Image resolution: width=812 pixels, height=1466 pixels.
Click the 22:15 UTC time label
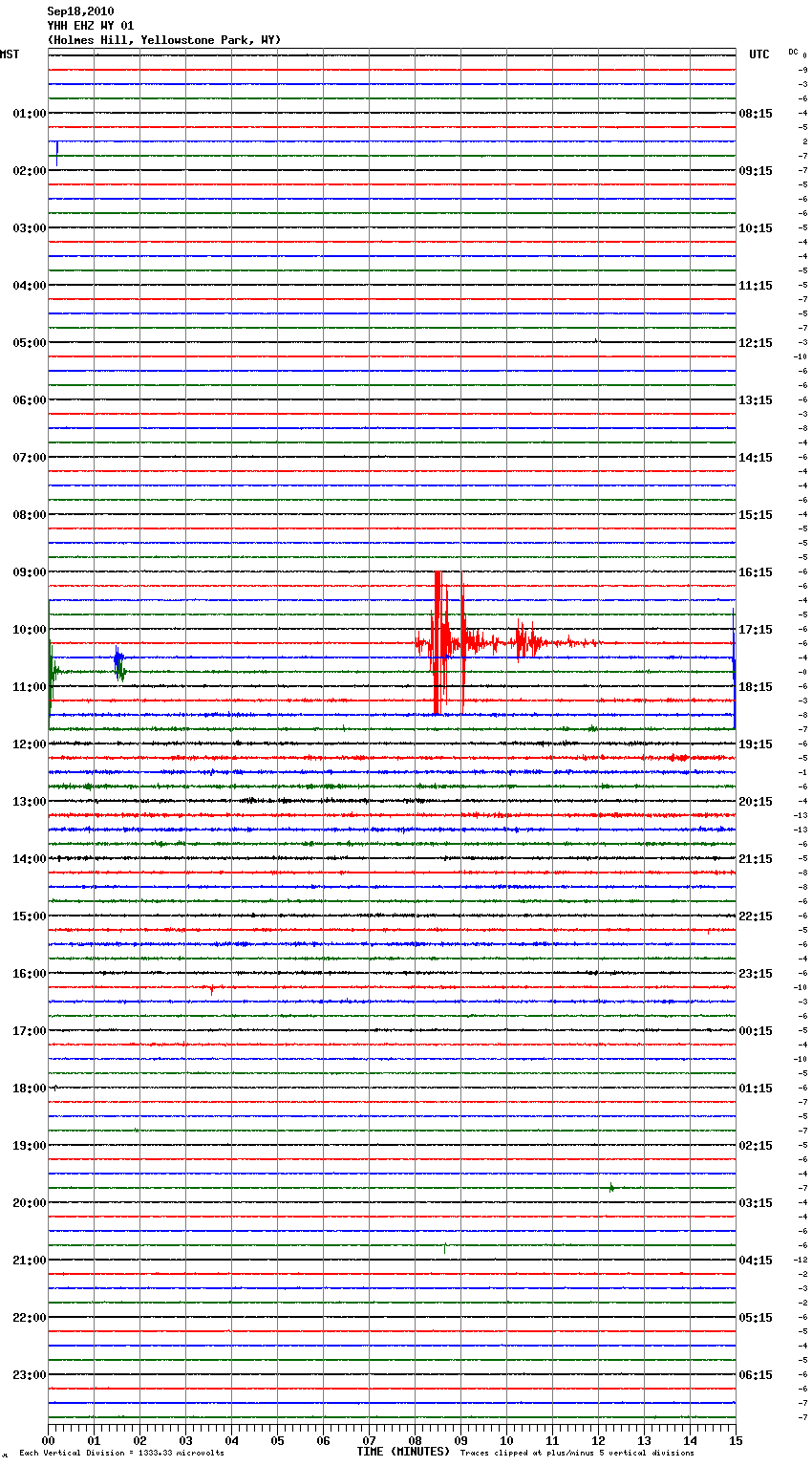point(756,916)
